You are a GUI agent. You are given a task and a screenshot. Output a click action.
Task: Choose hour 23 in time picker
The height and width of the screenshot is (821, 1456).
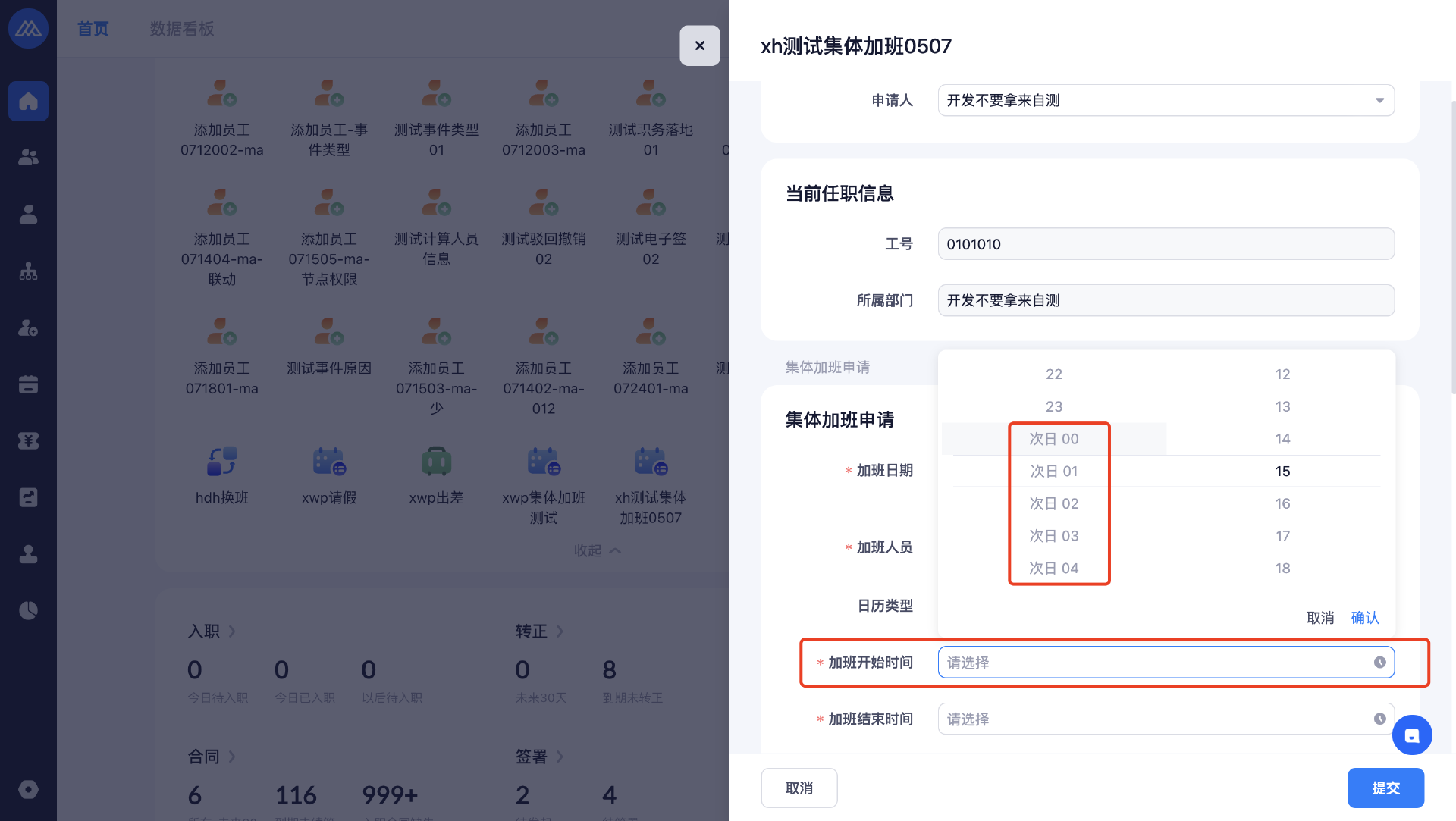1053,406
